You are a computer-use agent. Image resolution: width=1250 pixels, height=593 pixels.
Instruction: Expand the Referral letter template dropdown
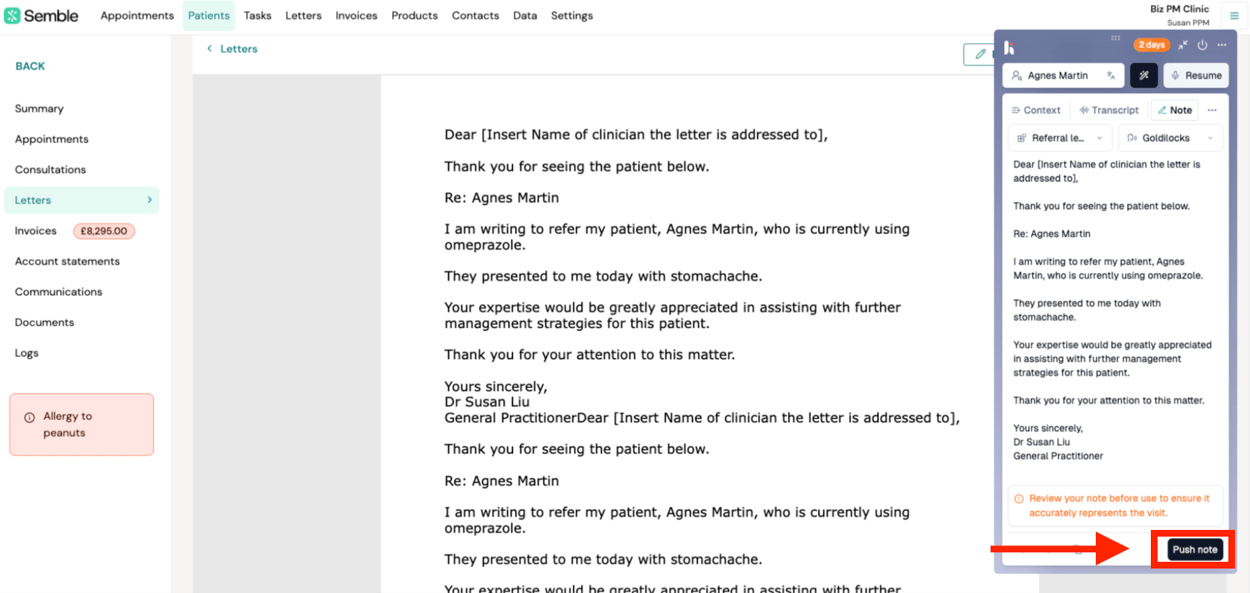click(x=1060, y=138)
